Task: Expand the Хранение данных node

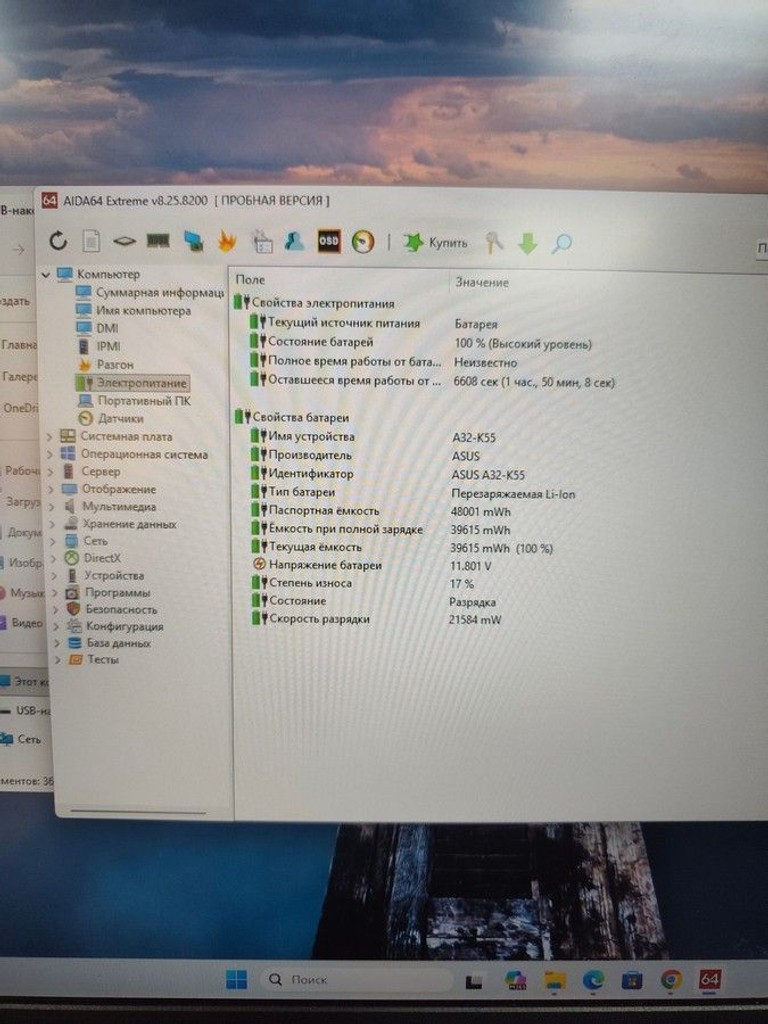Action: [x=53, y=524]
